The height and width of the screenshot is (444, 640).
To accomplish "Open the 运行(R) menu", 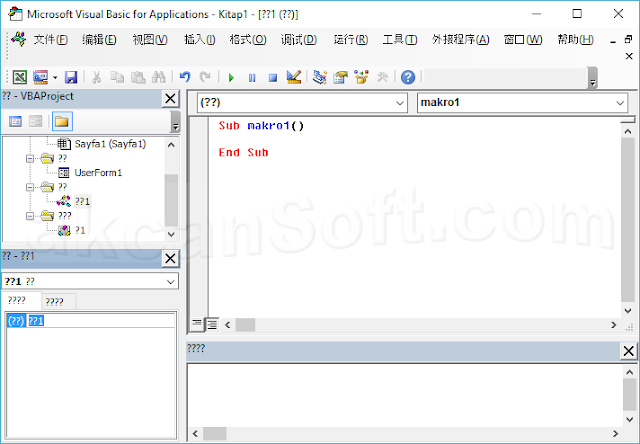I will pyautogui.click(x=351, y=40).
